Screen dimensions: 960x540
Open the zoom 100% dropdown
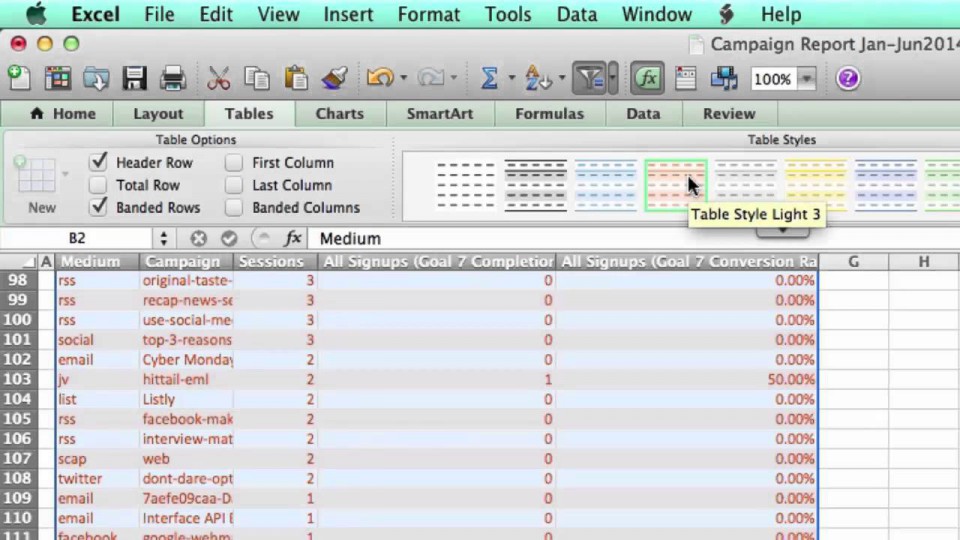coord(807,78)
